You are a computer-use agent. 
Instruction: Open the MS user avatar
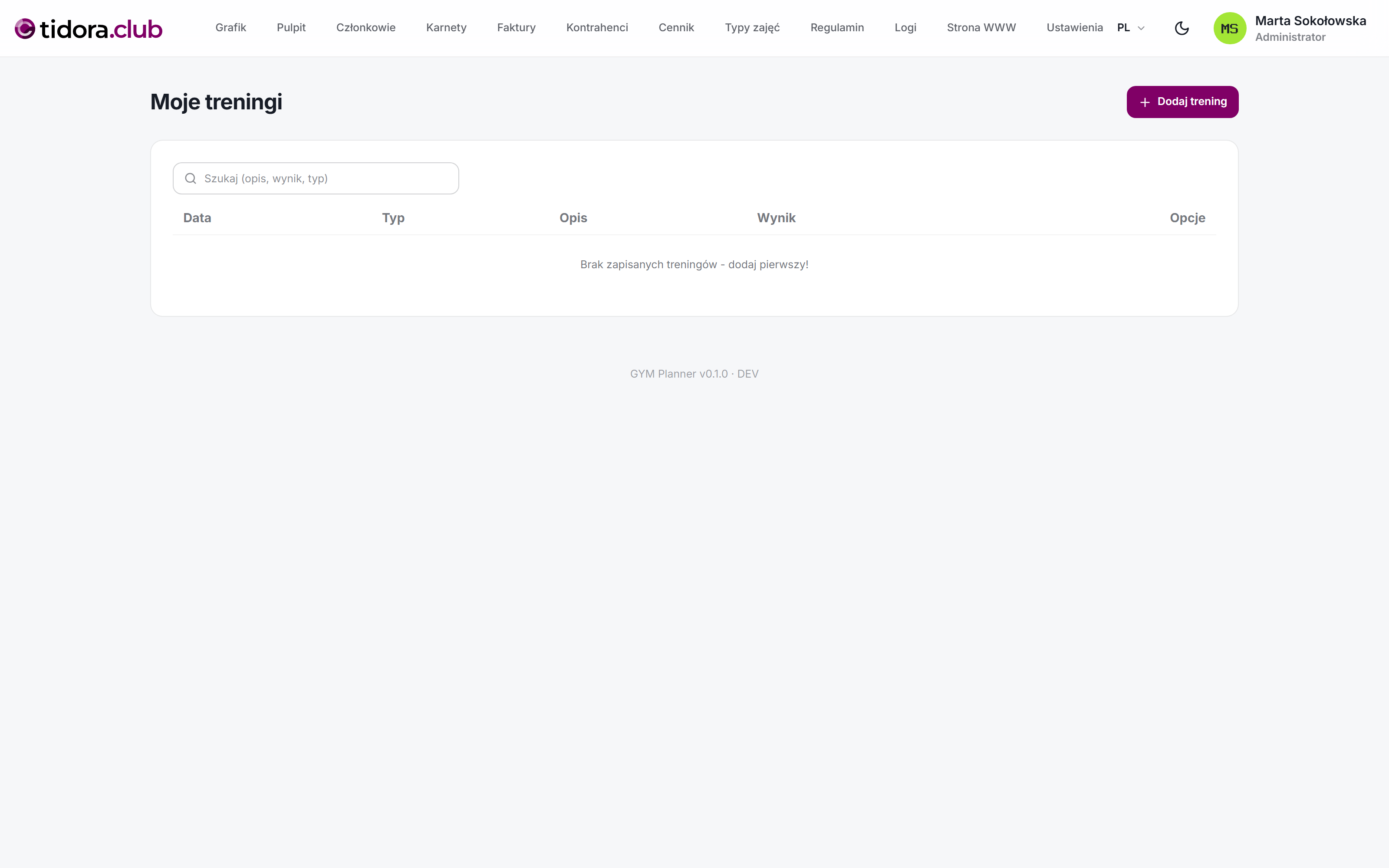coord(1229,28)
